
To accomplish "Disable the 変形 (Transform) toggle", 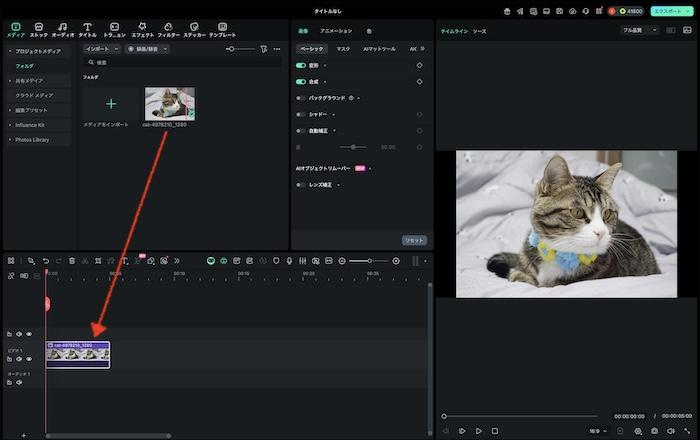I will pyautogui.click(x=301, y=65).
